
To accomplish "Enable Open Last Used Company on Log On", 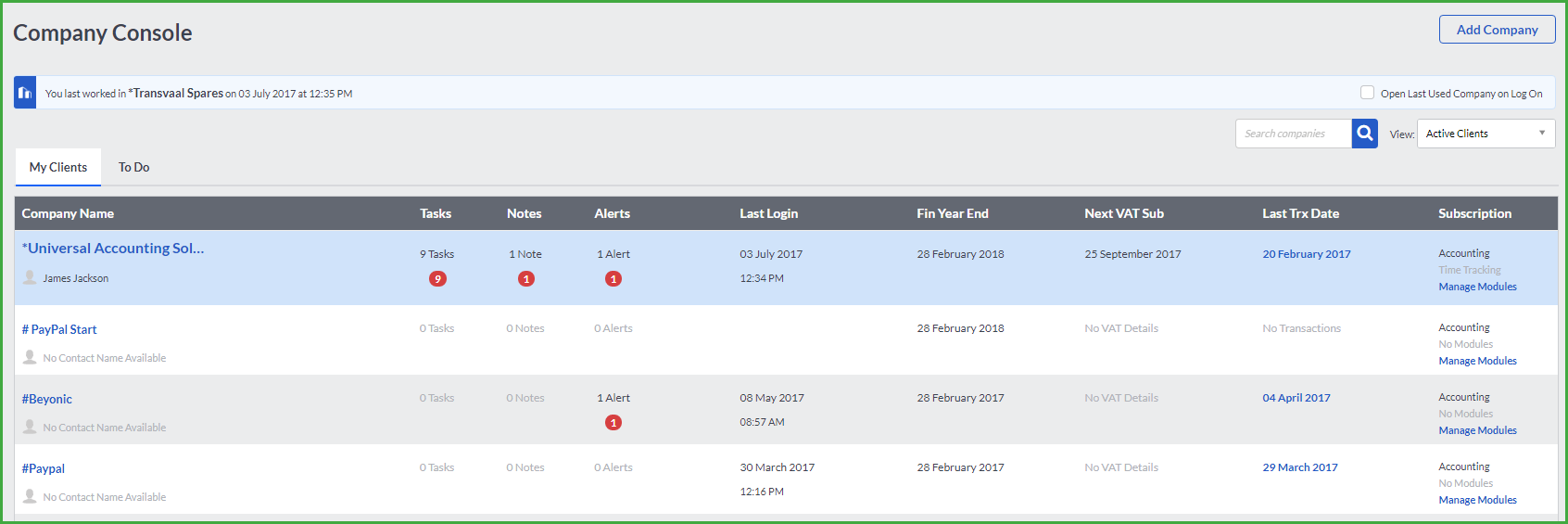I will pyautogui.click(x=1367, y=93).
